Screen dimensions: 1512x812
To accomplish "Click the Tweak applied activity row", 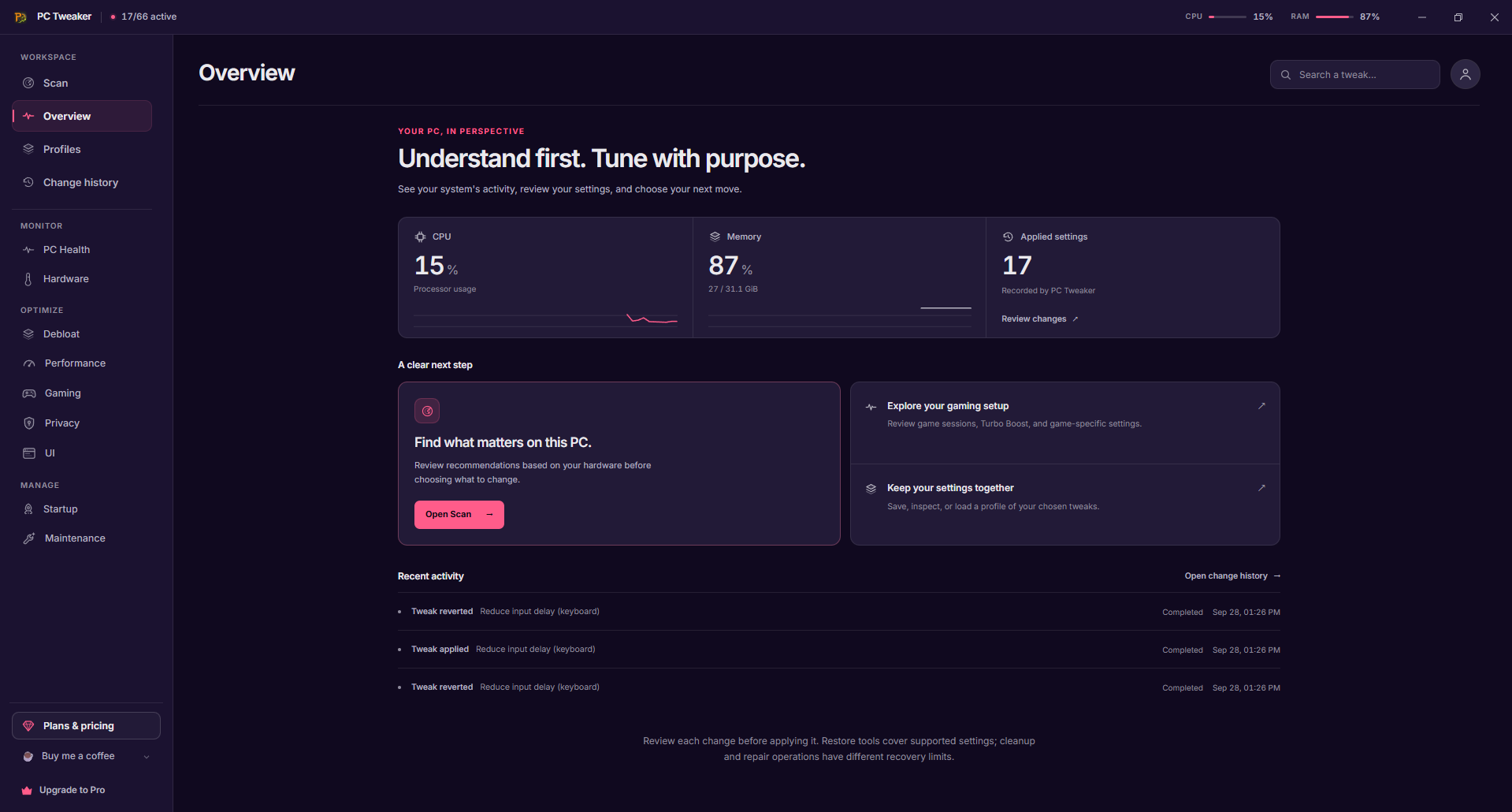I will coord(839,650).
